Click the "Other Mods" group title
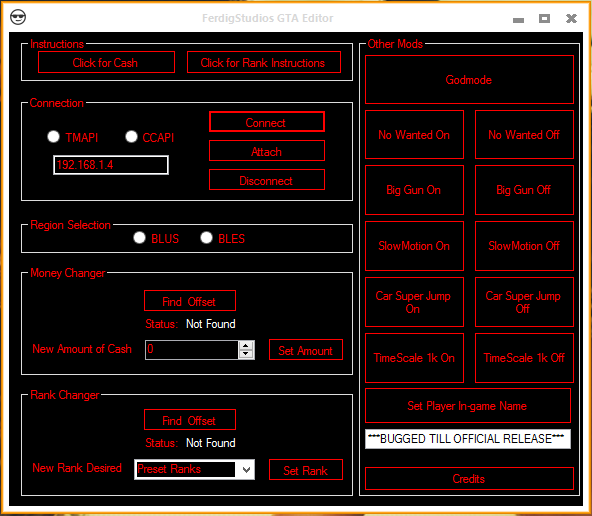 (x=395, y=44)
